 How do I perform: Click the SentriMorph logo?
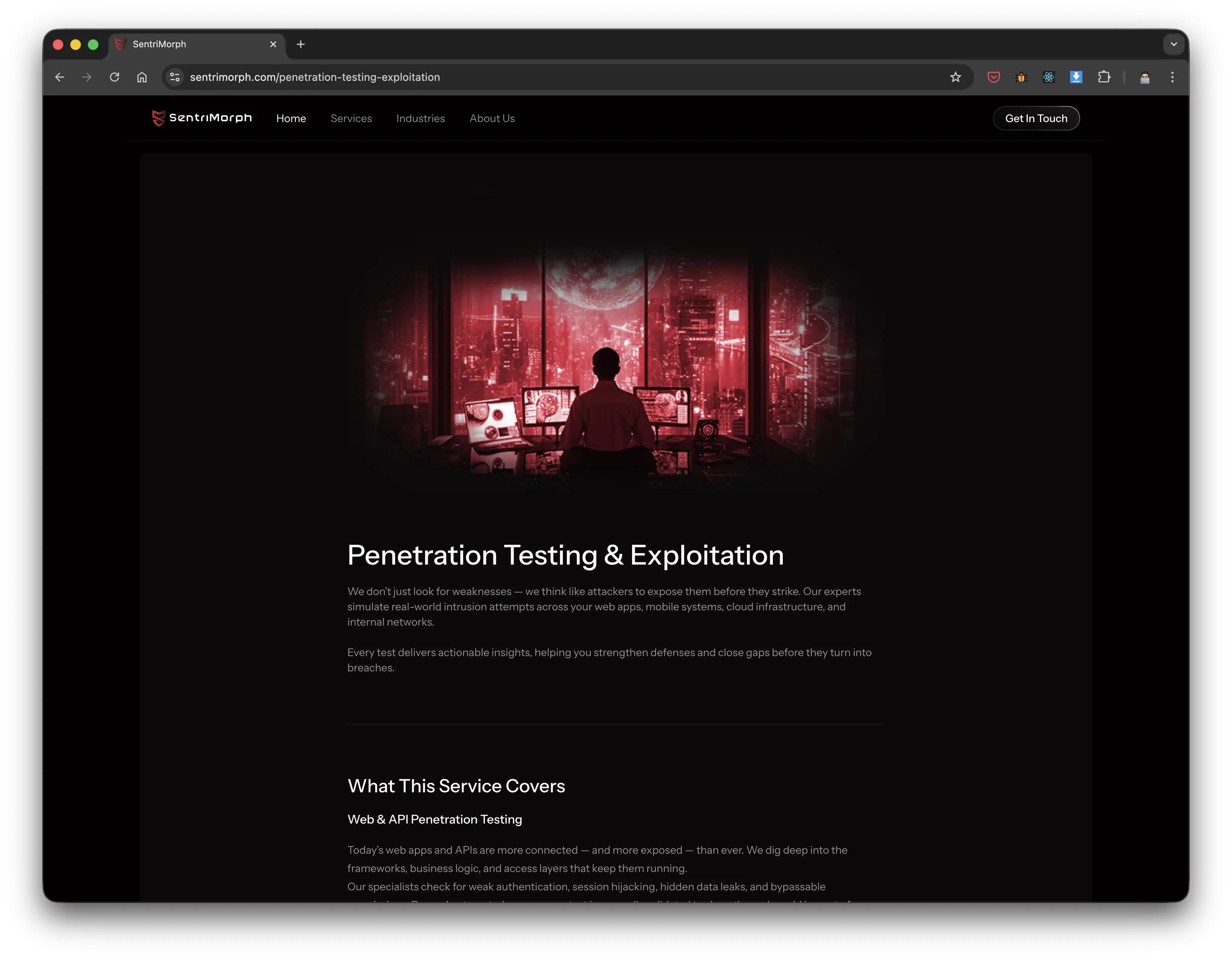pyautogui.click(x=202, y=118)
